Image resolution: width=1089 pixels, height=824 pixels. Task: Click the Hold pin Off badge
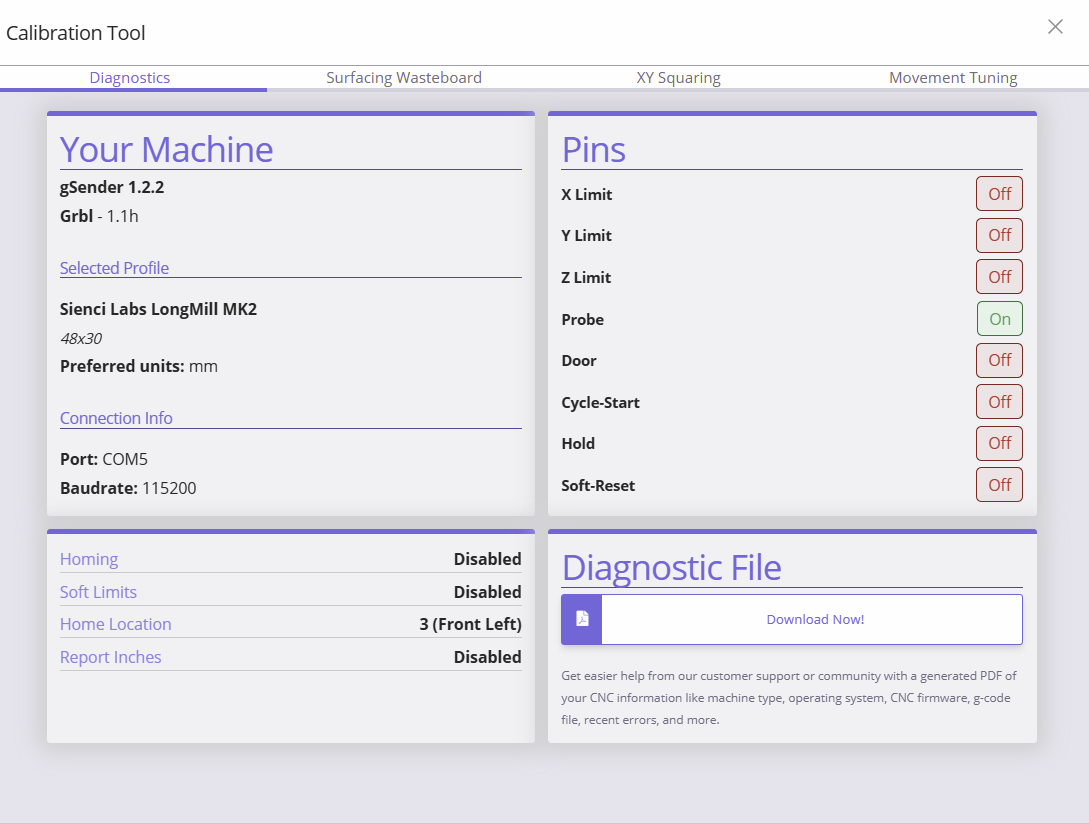point(999,443)
